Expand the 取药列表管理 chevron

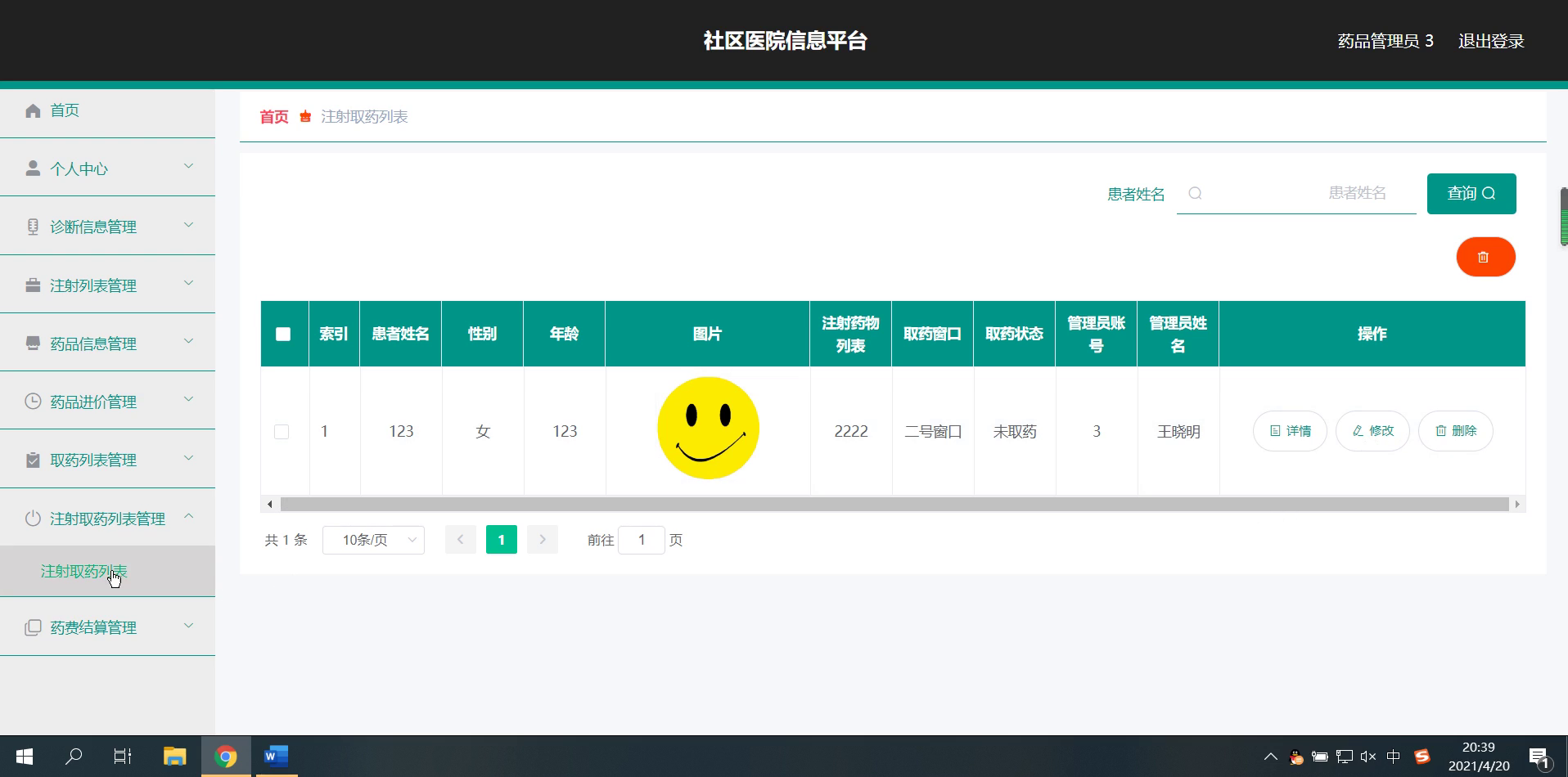189,458
